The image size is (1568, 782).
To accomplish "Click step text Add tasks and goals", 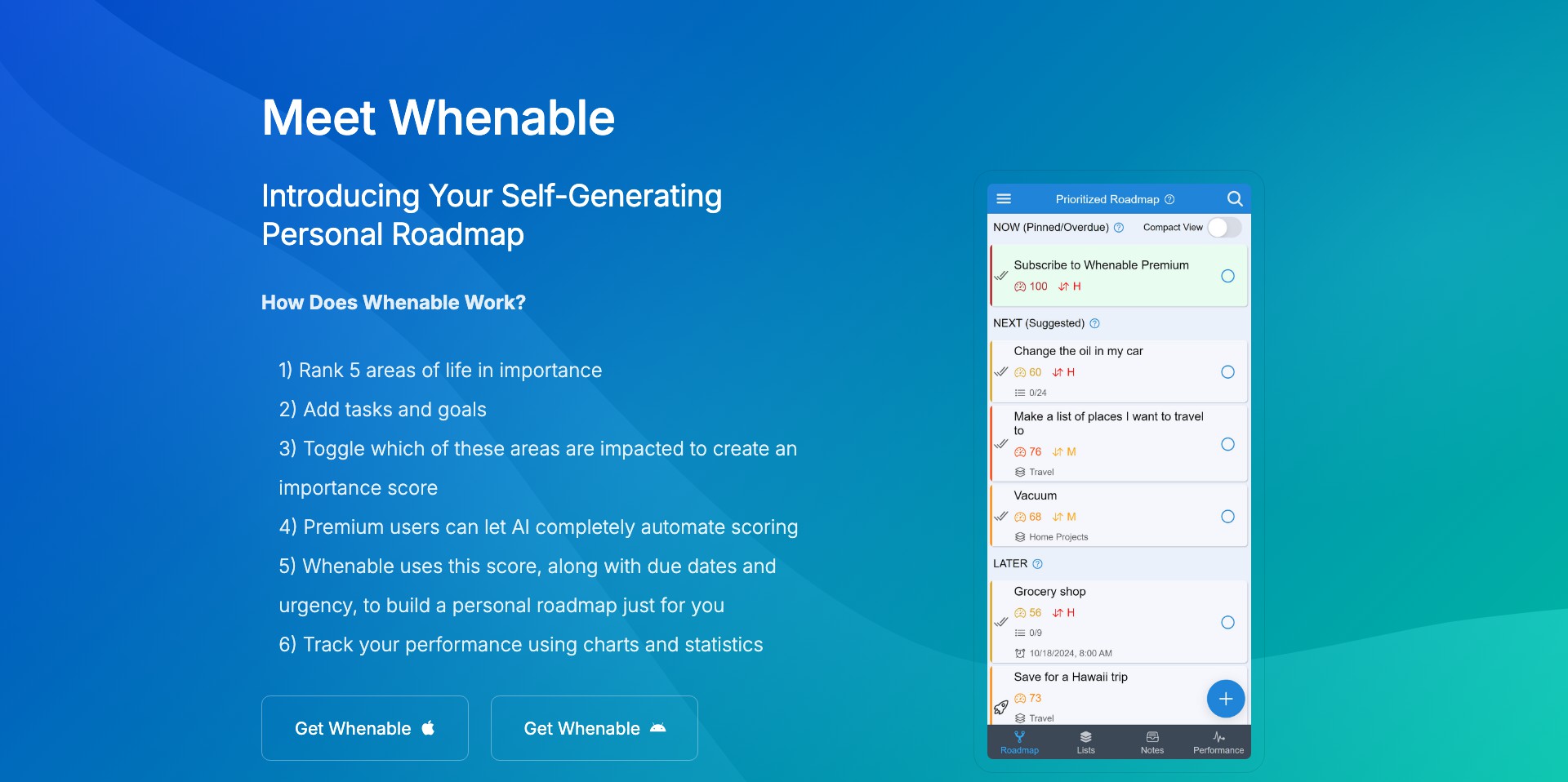I will [x=383, y=410].
